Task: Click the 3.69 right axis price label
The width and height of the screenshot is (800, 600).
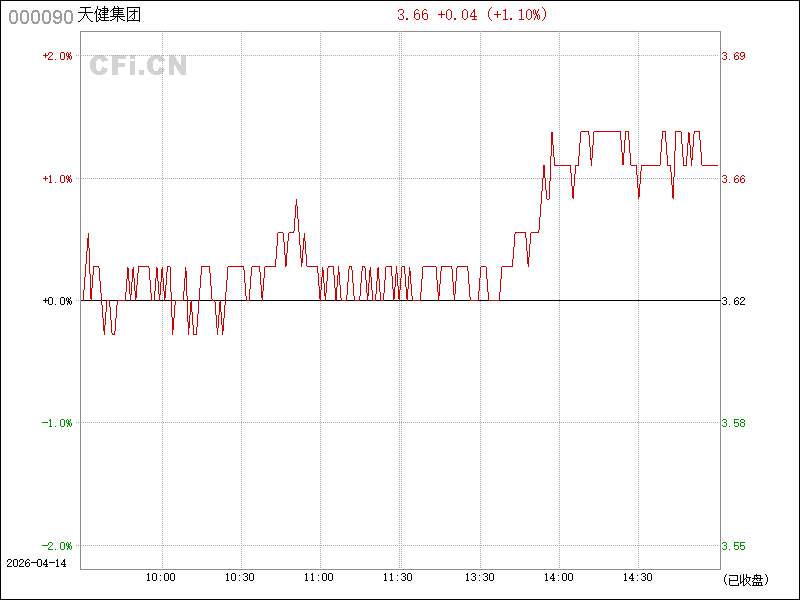Action: (734, 56)
